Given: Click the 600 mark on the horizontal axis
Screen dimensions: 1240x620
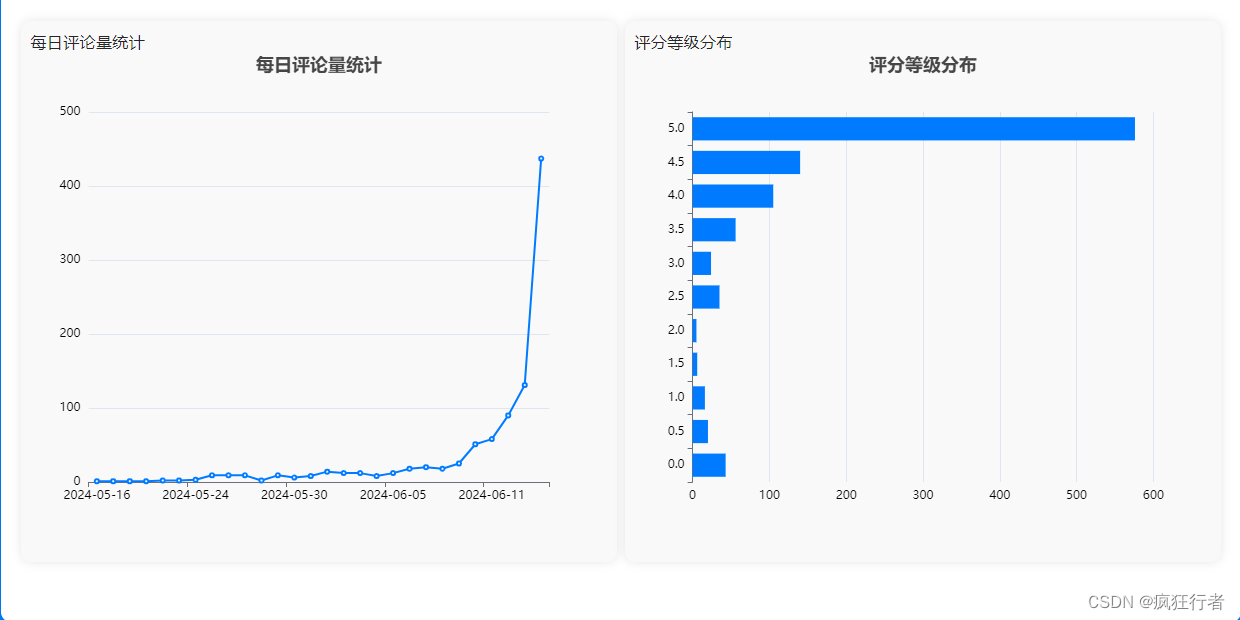Looking at the screenshot, I should pyautogui.click(x=1155, y=493).
